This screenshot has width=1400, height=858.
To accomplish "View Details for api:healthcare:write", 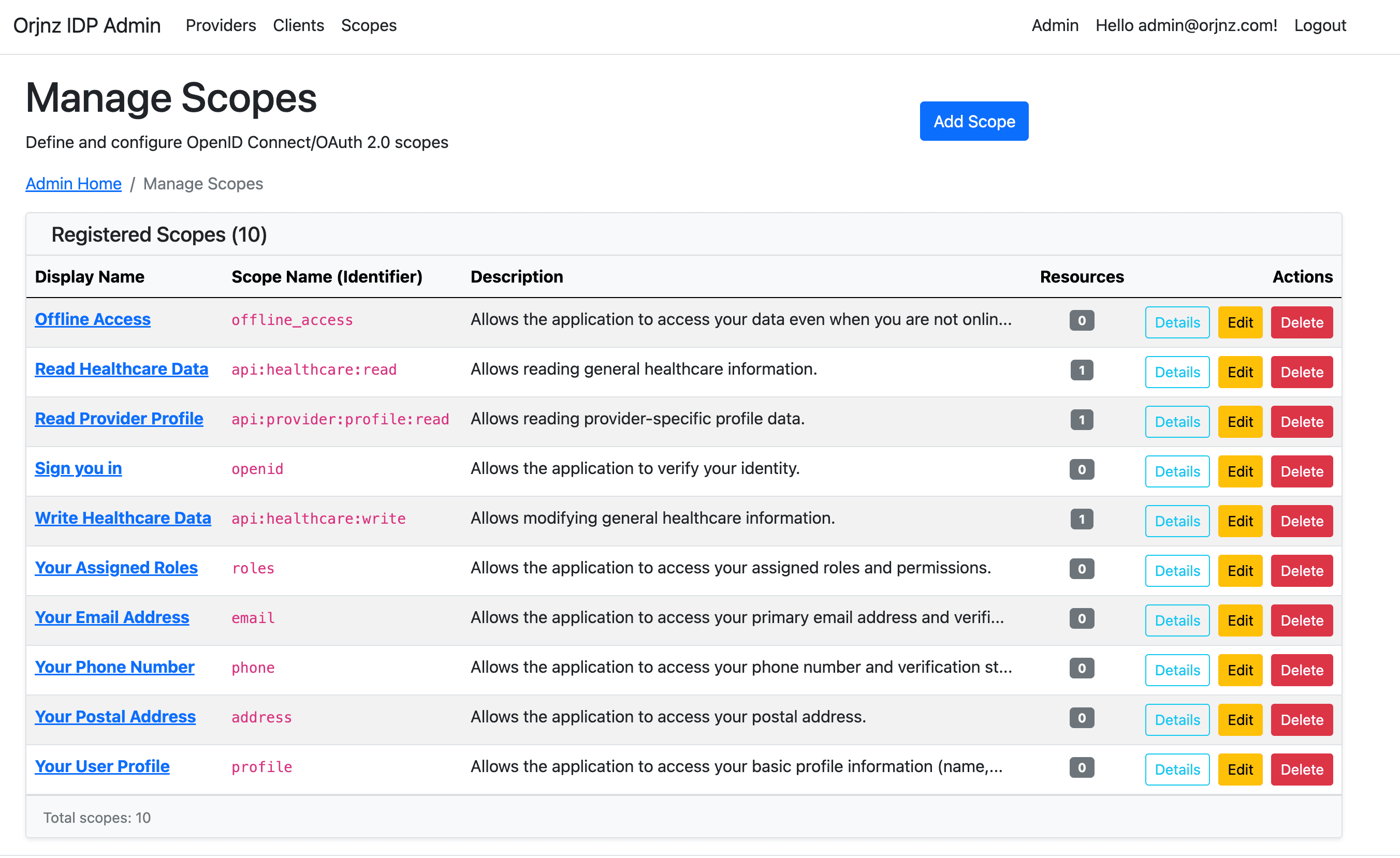I will (1177, 521).
